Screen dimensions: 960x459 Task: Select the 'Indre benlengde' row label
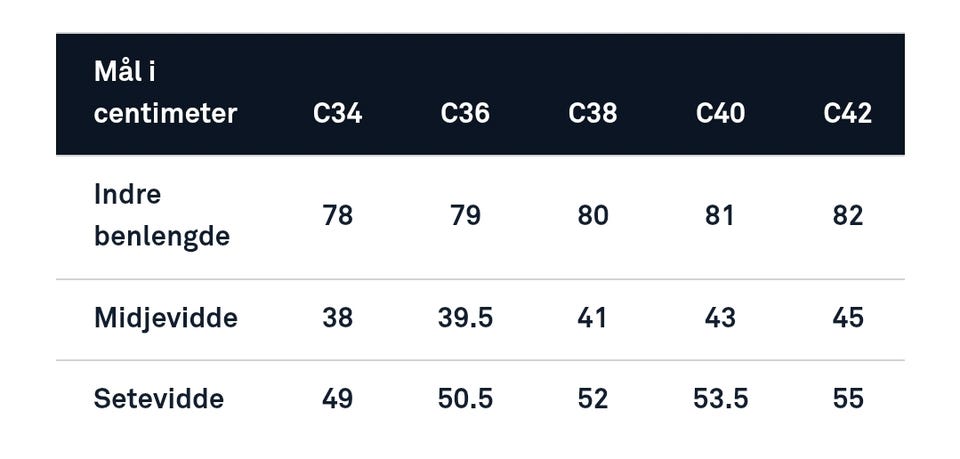[161, 215]
